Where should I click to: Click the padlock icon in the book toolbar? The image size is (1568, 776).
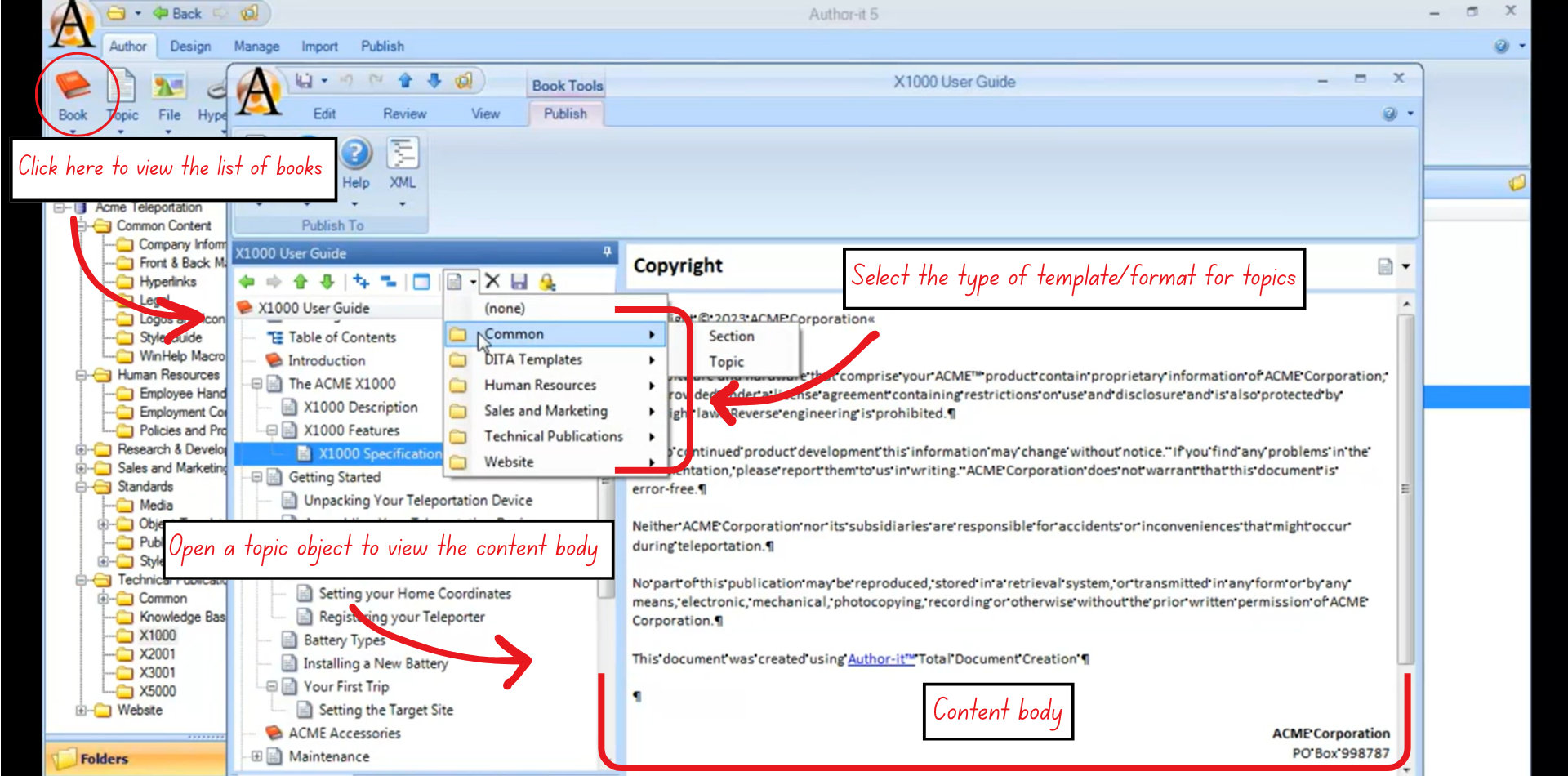point(547,282)
